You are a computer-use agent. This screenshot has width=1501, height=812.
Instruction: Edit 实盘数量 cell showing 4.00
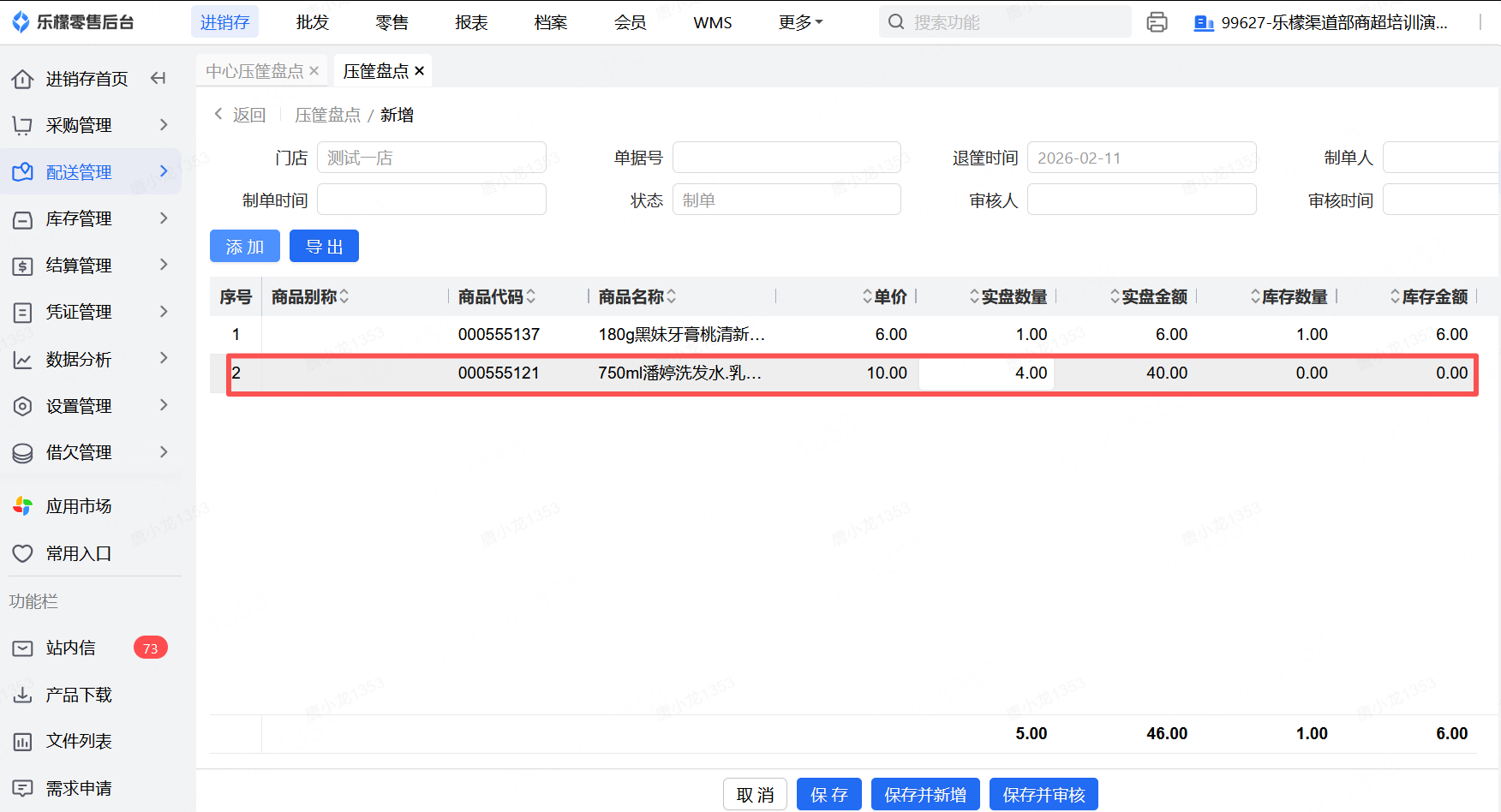point(986,373)
